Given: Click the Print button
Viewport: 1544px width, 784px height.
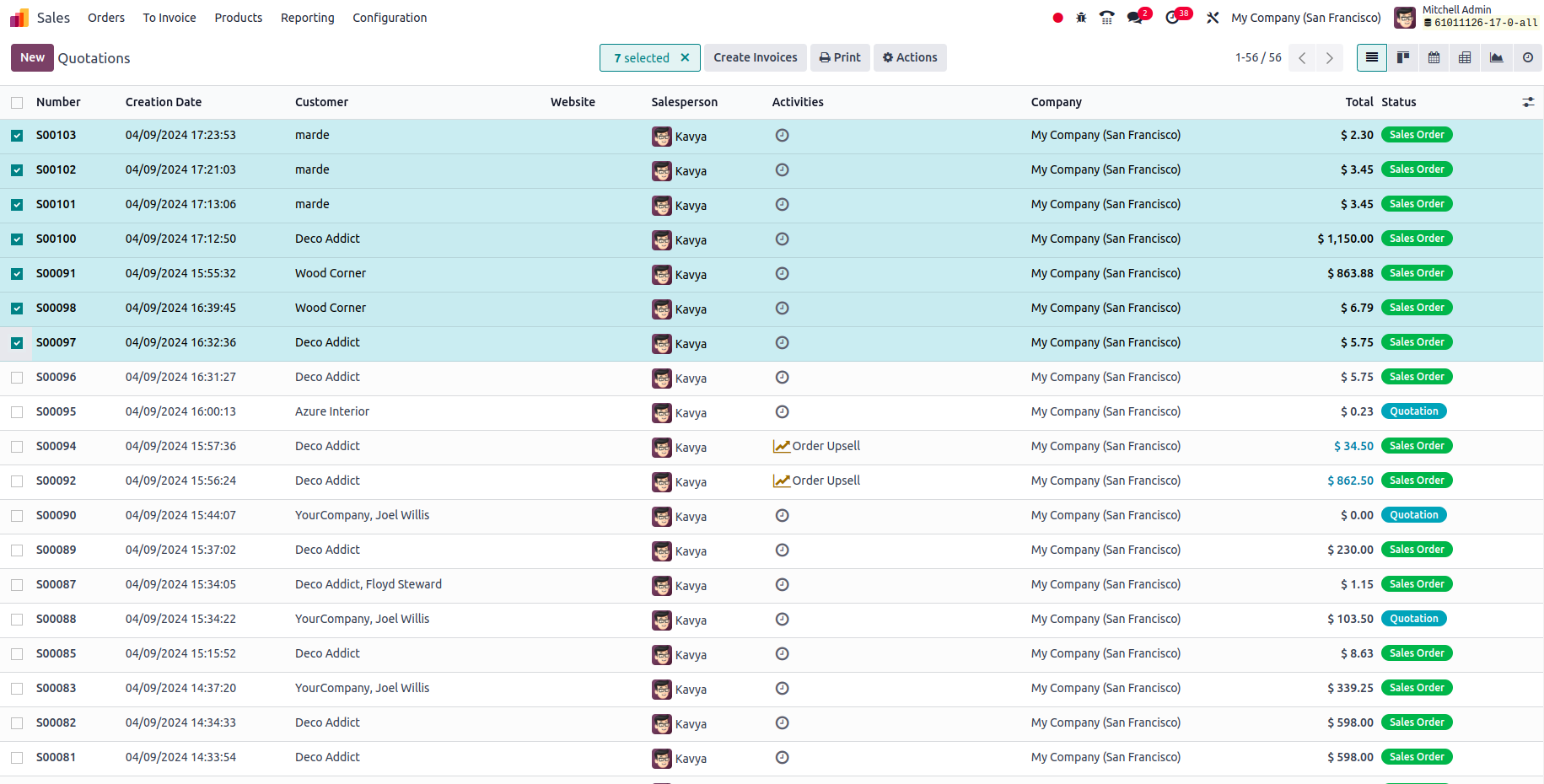Looking at the screenshot, I should [x=840, y=57].
